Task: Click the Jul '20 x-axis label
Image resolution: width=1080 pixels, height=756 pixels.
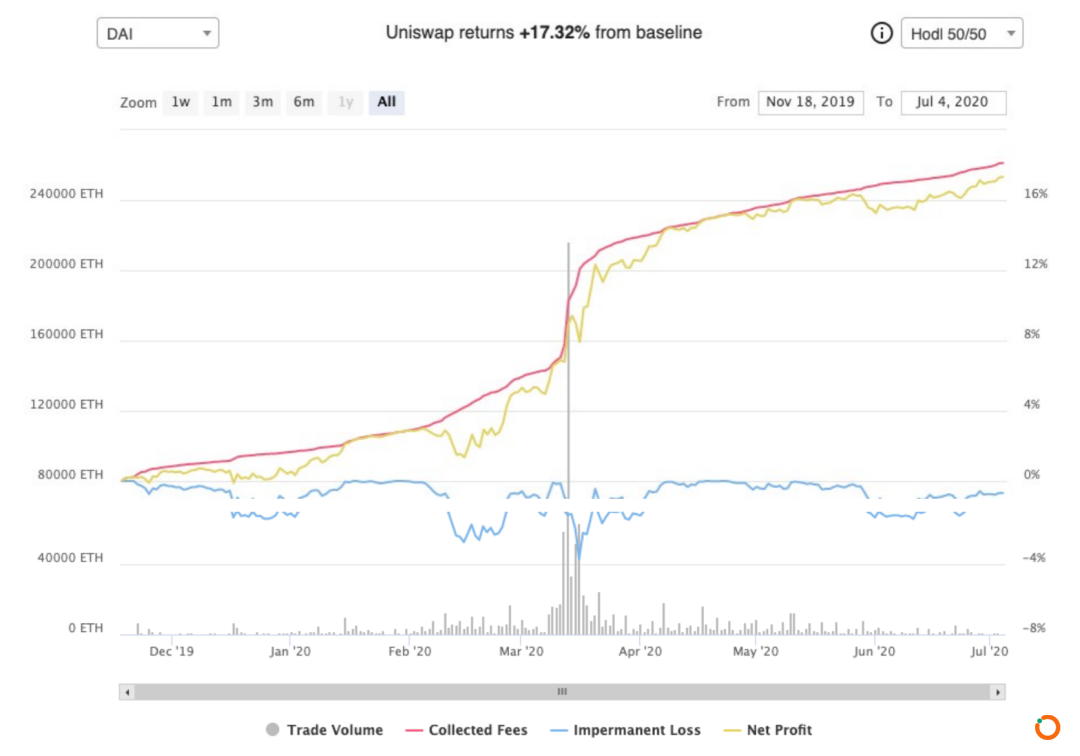Action: pos(989,651)
